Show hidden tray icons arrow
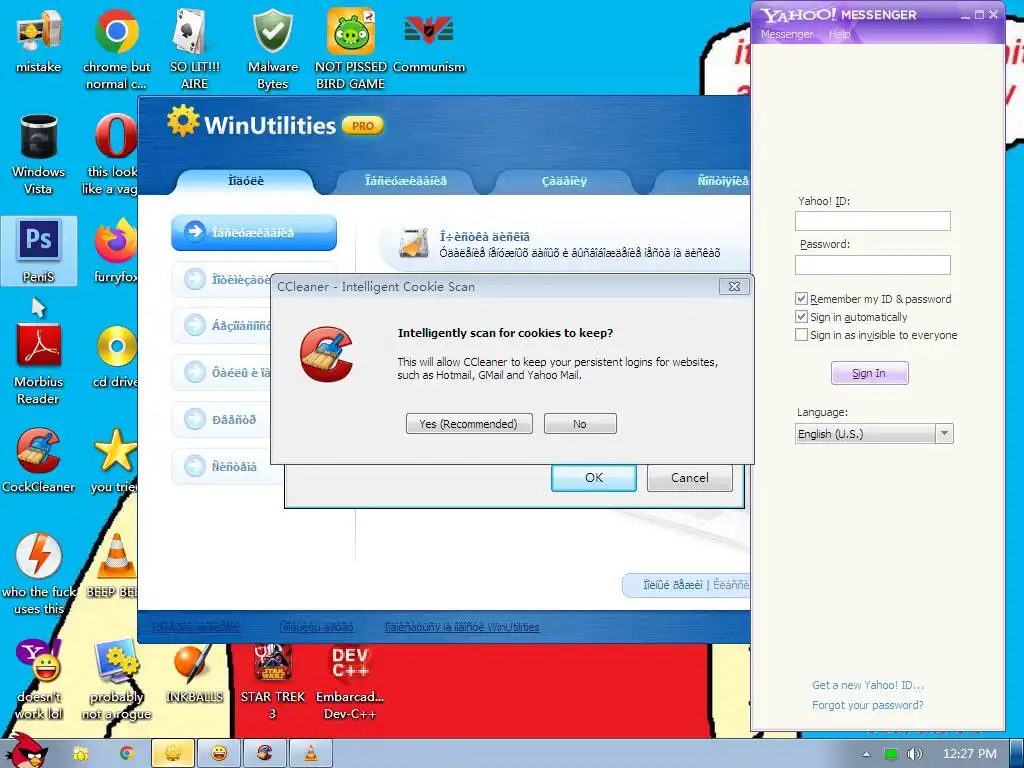This screenshot has width=1024, height=768. (x=866, y=754)
